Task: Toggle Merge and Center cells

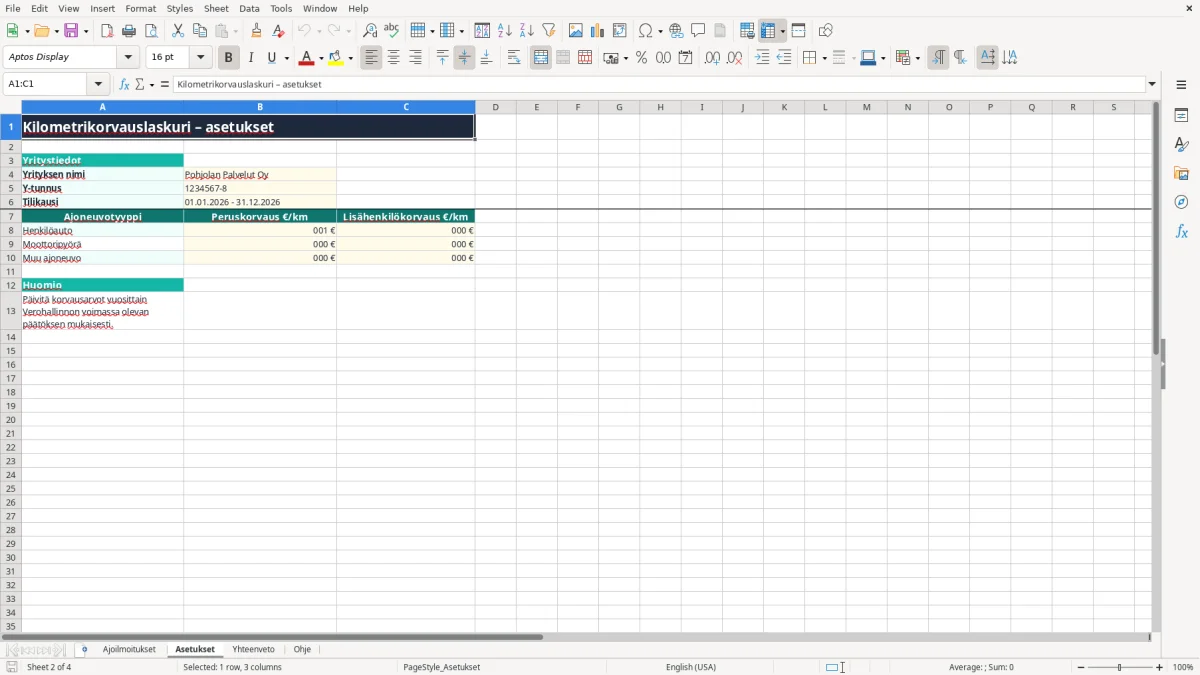Action: 541,58
